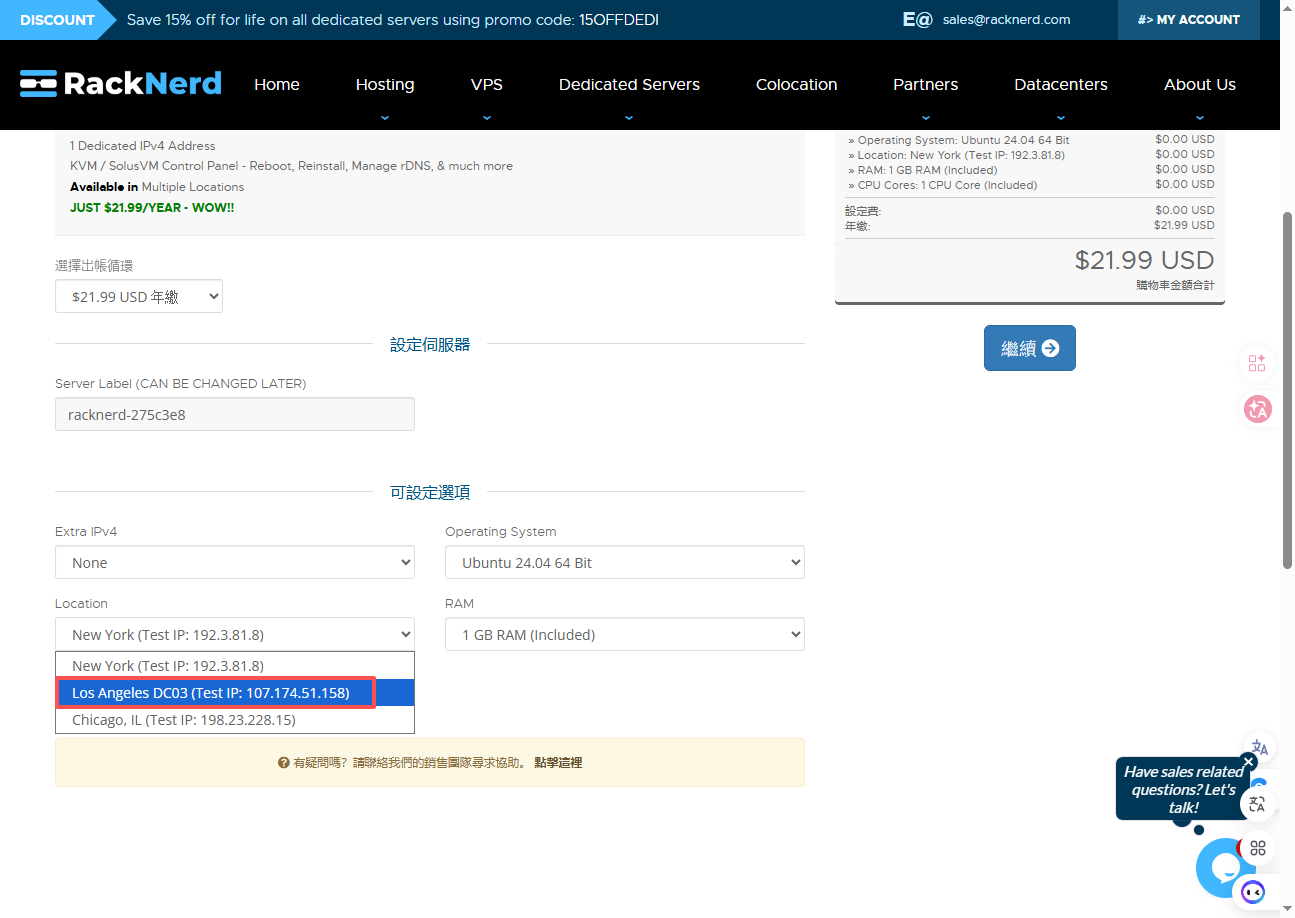Click the sales@racknerd.com email link
This screenshot has height=918, width=1295.
click(x=1007, y=19)
